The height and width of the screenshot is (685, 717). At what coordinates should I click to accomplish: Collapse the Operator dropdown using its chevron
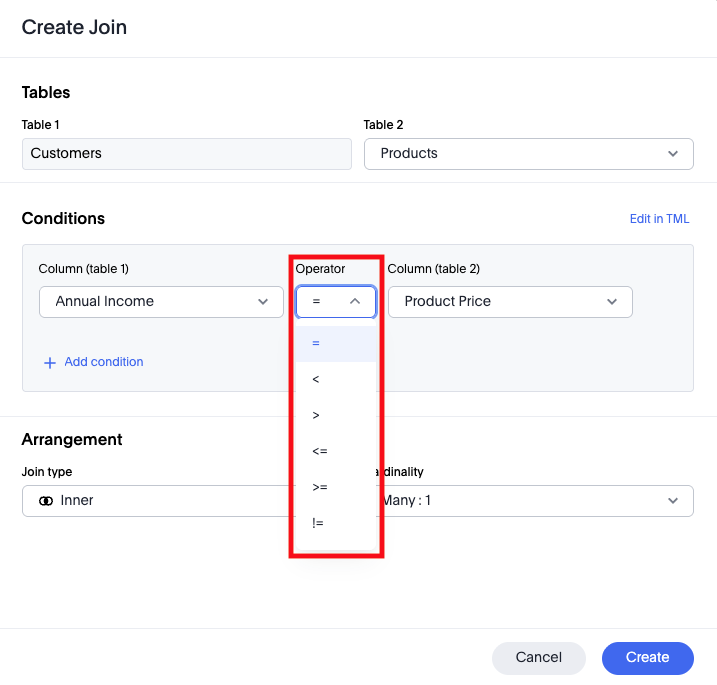[355, 301]
